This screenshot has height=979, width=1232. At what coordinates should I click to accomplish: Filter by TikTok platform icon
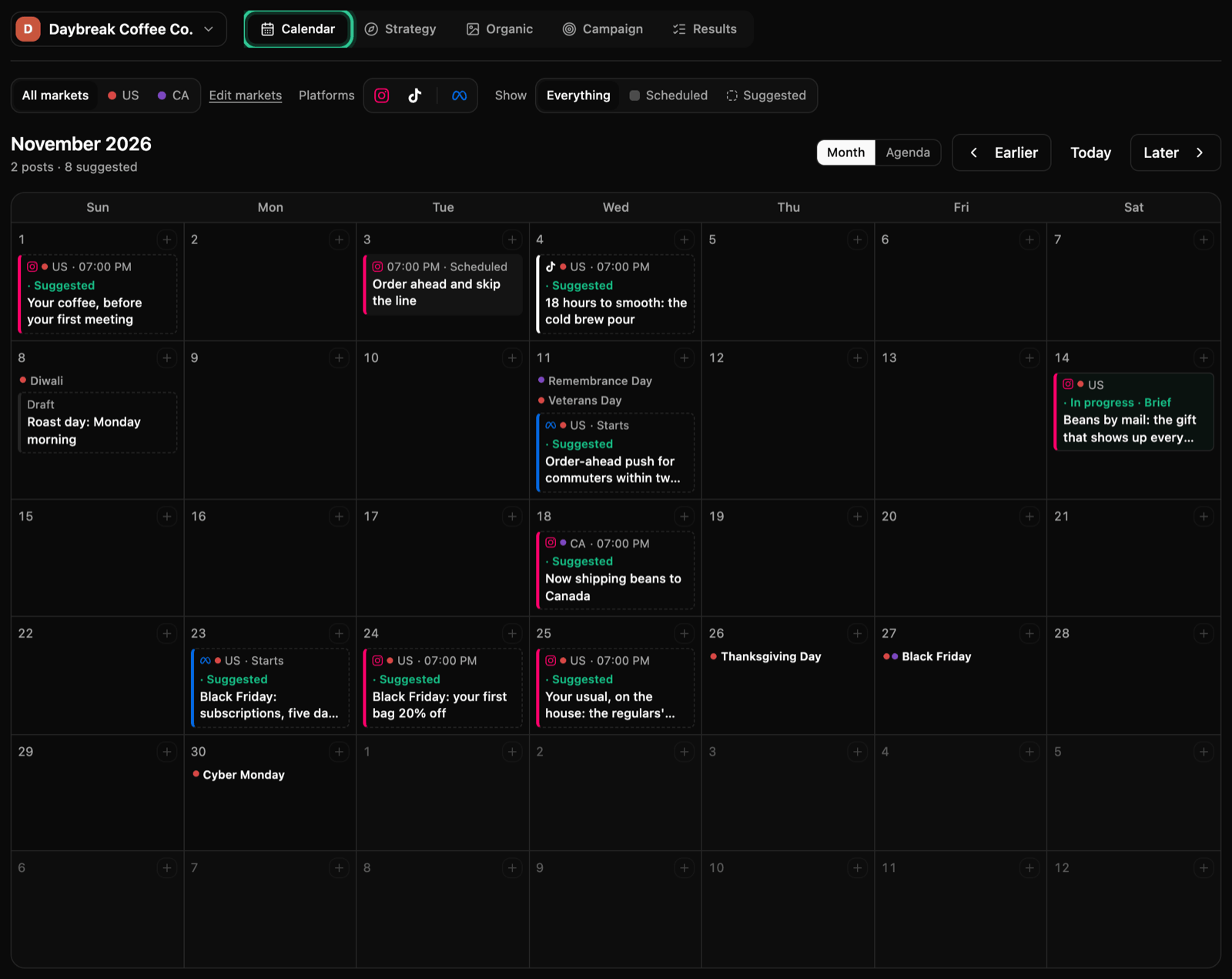[415, 96]
